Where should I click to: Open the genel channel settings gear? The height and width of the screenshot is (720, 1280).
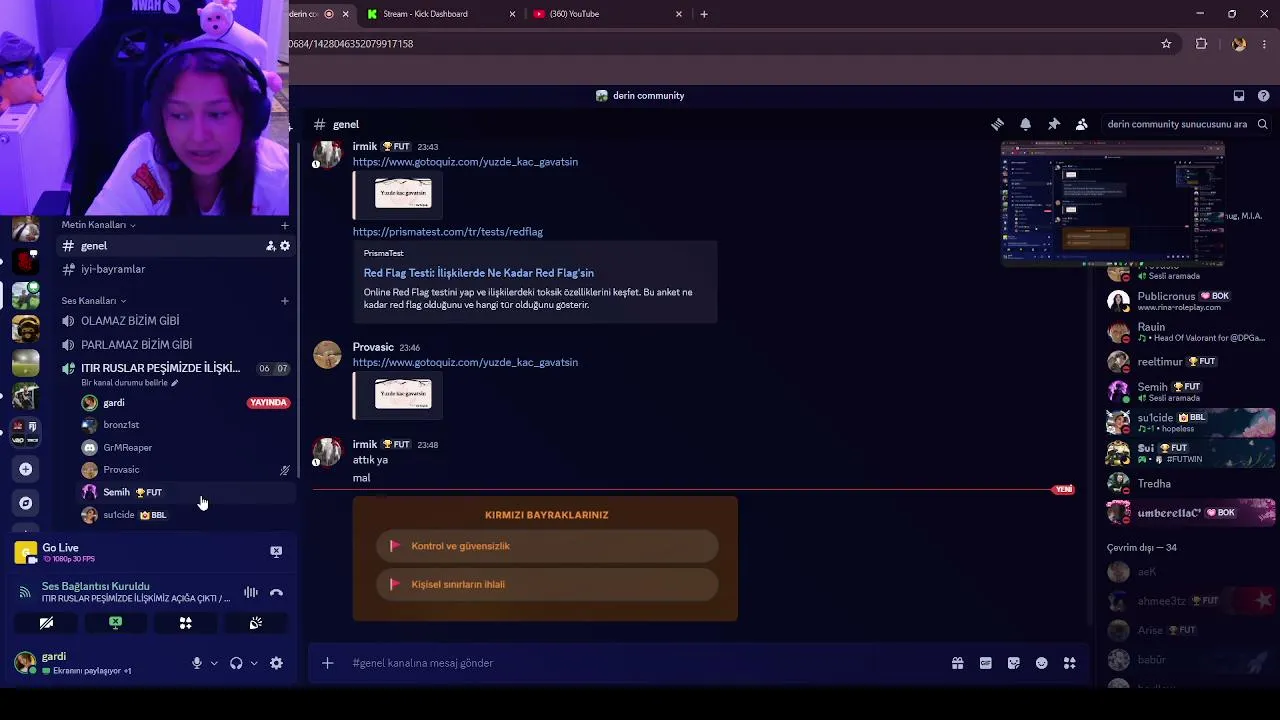point(285,246)
